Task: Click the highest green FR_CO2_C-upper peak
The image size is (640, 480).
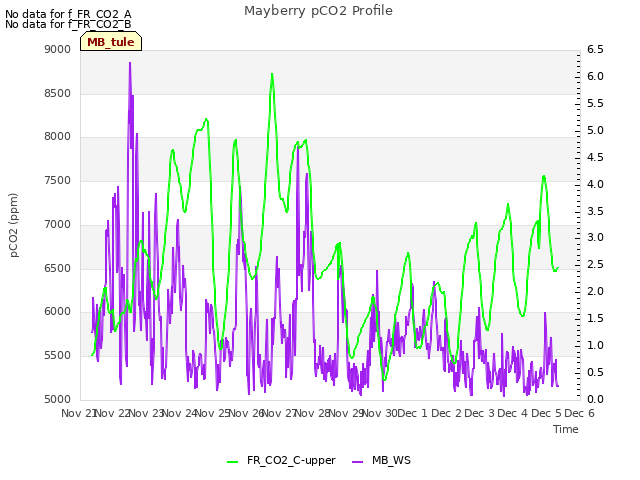Action: [x=272, y=74]
